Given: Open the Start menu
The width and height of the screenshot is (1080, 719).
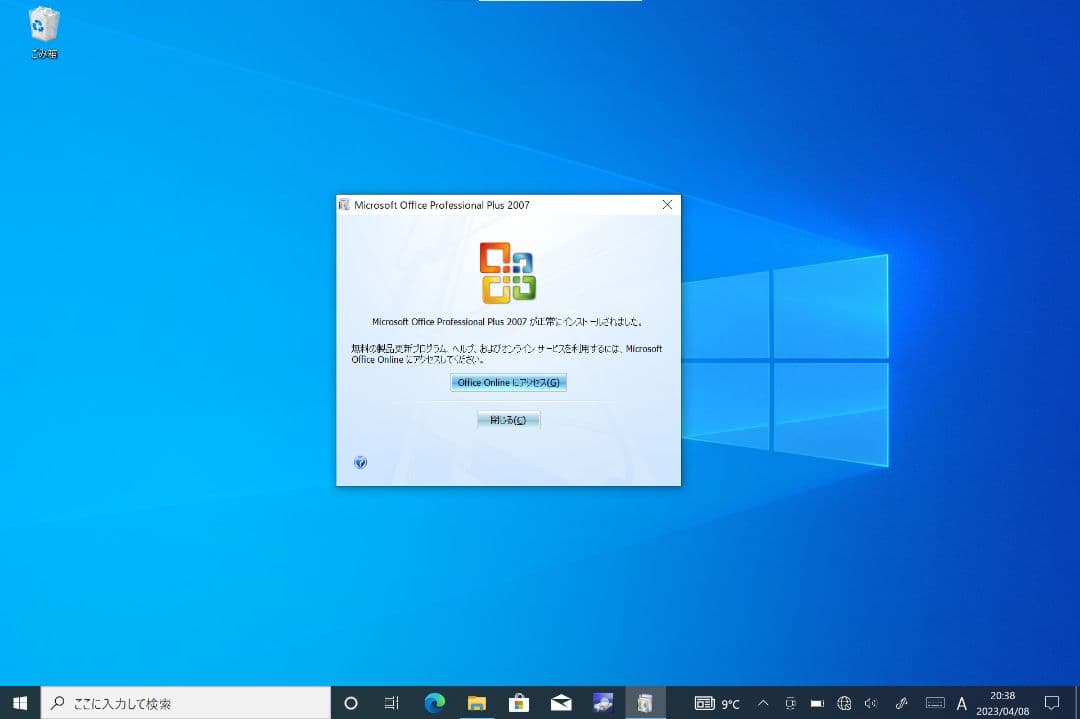Looking at the screenshot, I should [x=19, y=702].
